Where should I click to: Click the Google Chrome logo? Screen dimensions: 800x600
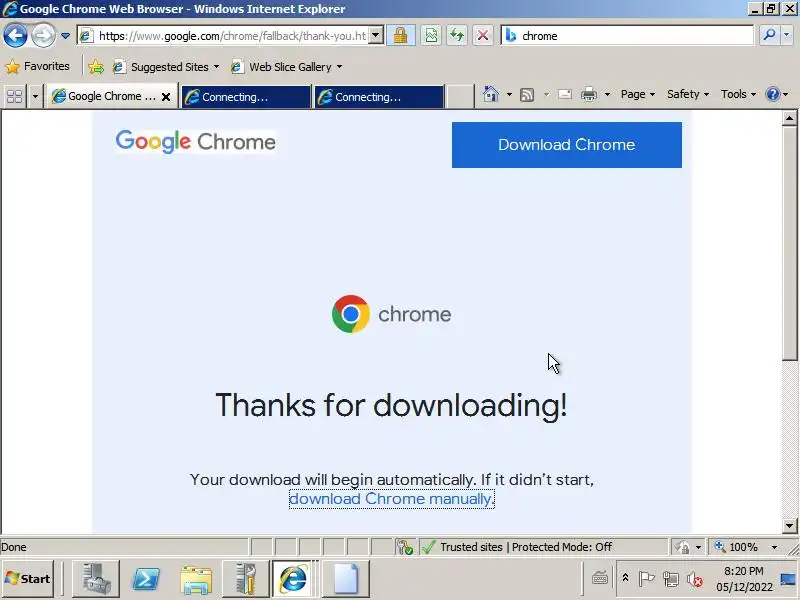pyautogui.click(x=195, y=142)
